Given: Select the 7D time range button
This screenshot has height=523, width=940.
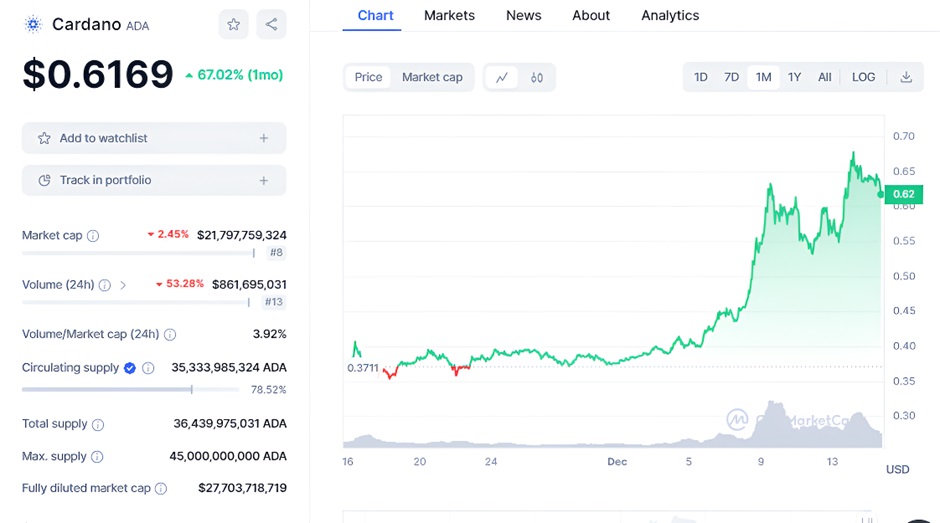Looking at the screenshot, I should pyautogui.click(x=731, y=77).
